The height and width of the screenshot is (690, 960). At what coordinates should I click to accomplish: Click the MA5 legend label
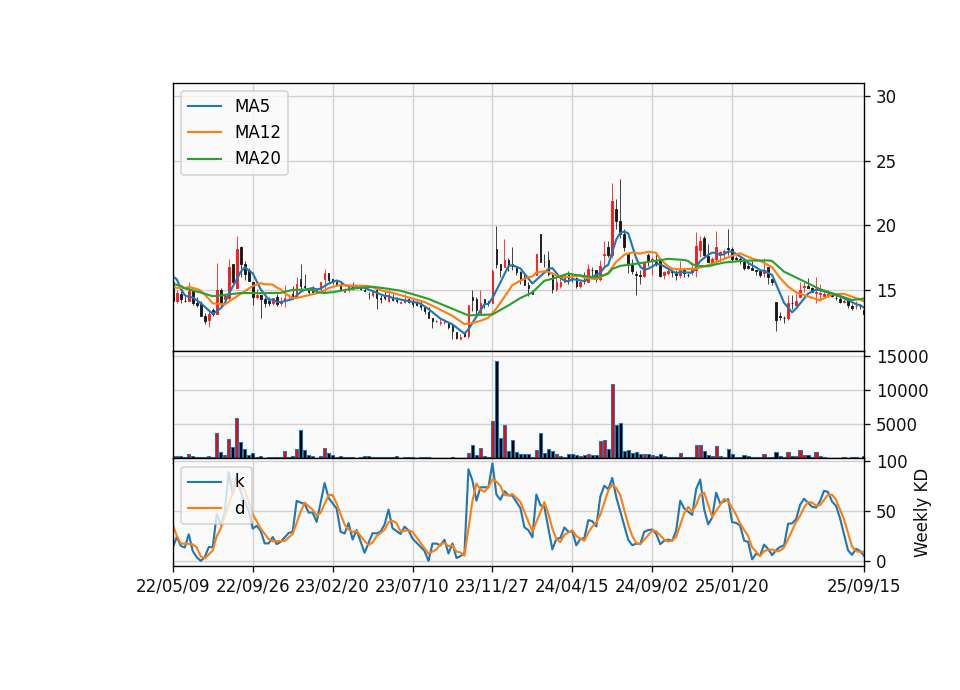252,106
